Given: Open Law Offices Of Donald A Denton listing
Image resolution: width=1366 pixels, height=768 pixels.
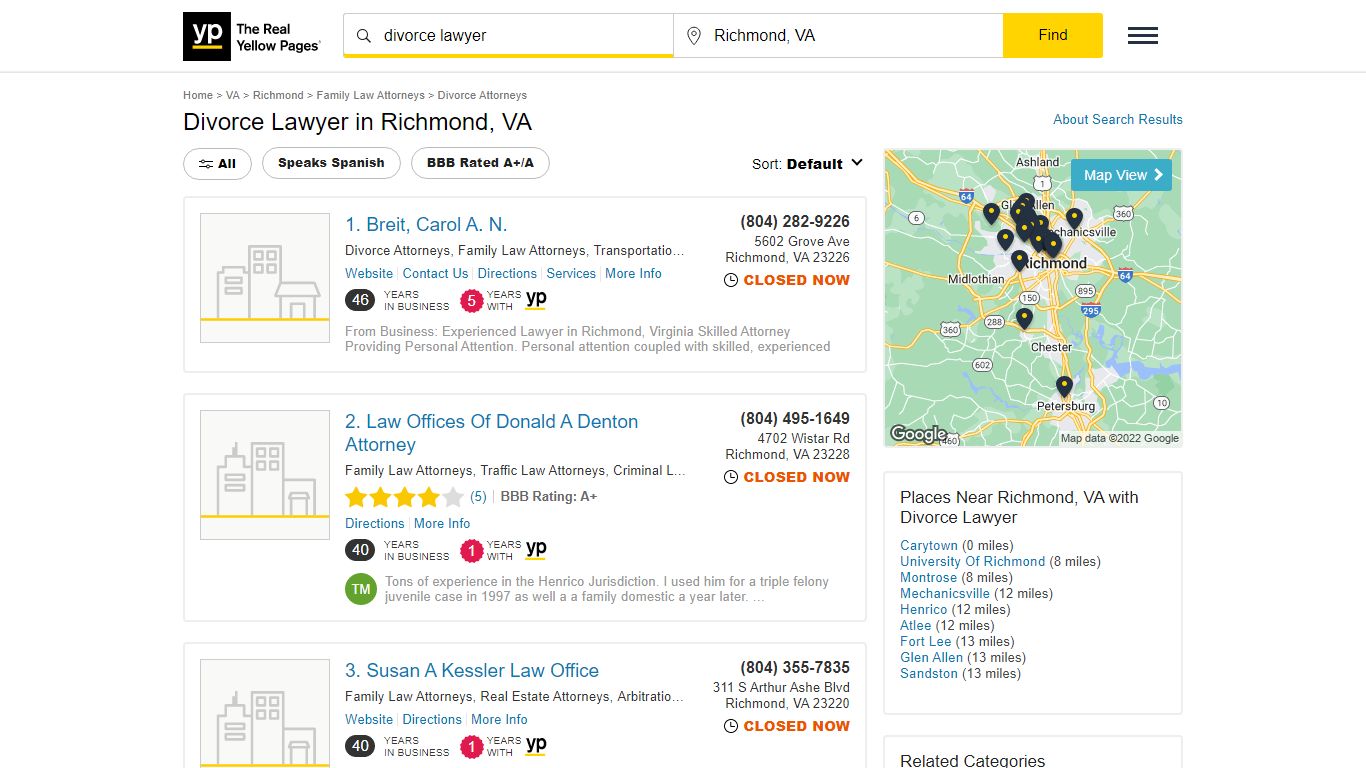Looking at the screenshot, I should [491, 433].
